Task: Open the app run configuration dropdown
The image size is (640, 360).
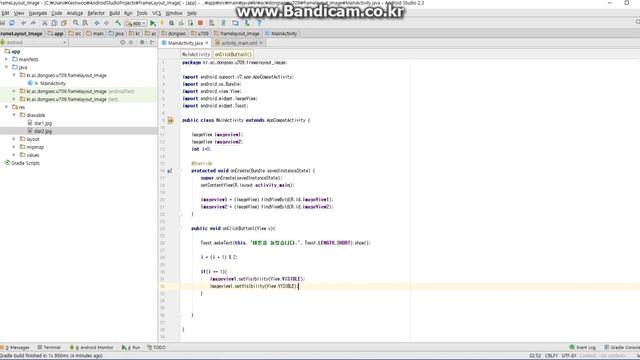Action: (x=136, y=23)
